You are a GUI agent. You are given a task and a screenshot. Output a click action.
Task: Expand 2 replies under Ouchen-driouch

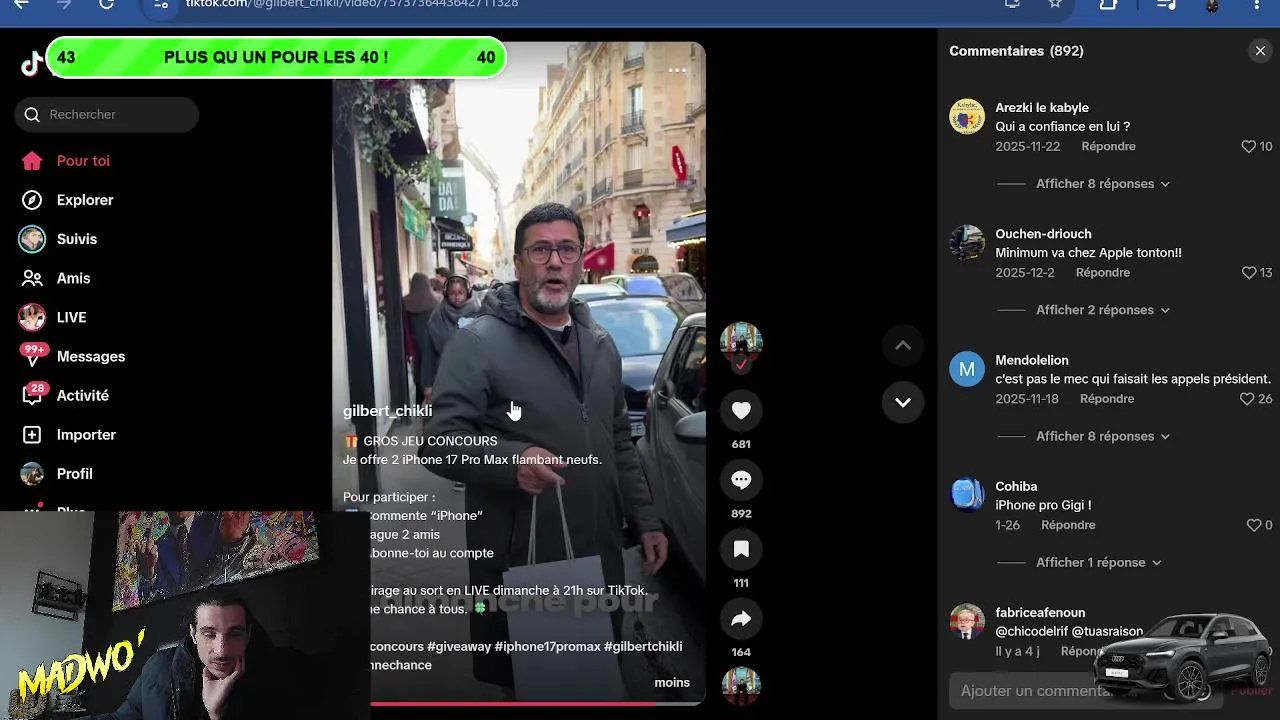pyautogui.click(x=1102, y=310)
